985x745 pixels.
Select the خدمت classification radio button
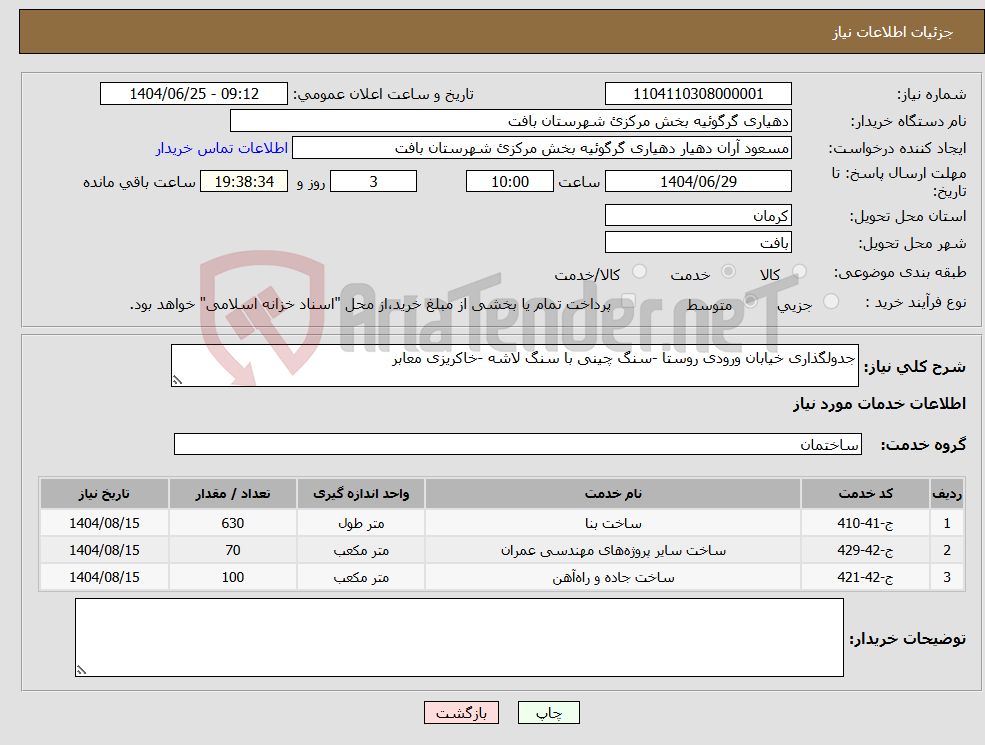pos(729,270)
